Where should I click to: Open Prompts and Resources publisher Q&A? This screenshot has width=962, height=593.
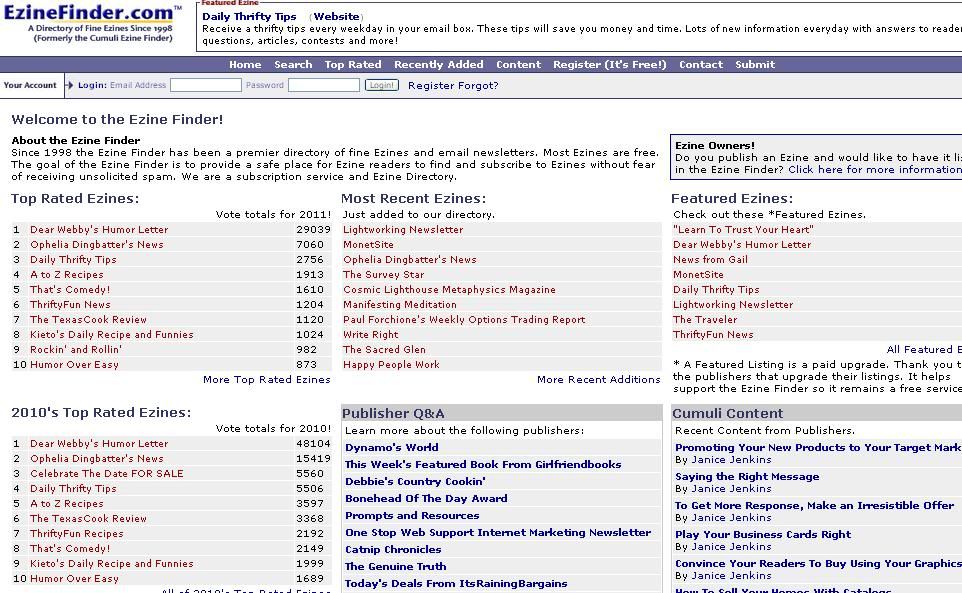412,516
